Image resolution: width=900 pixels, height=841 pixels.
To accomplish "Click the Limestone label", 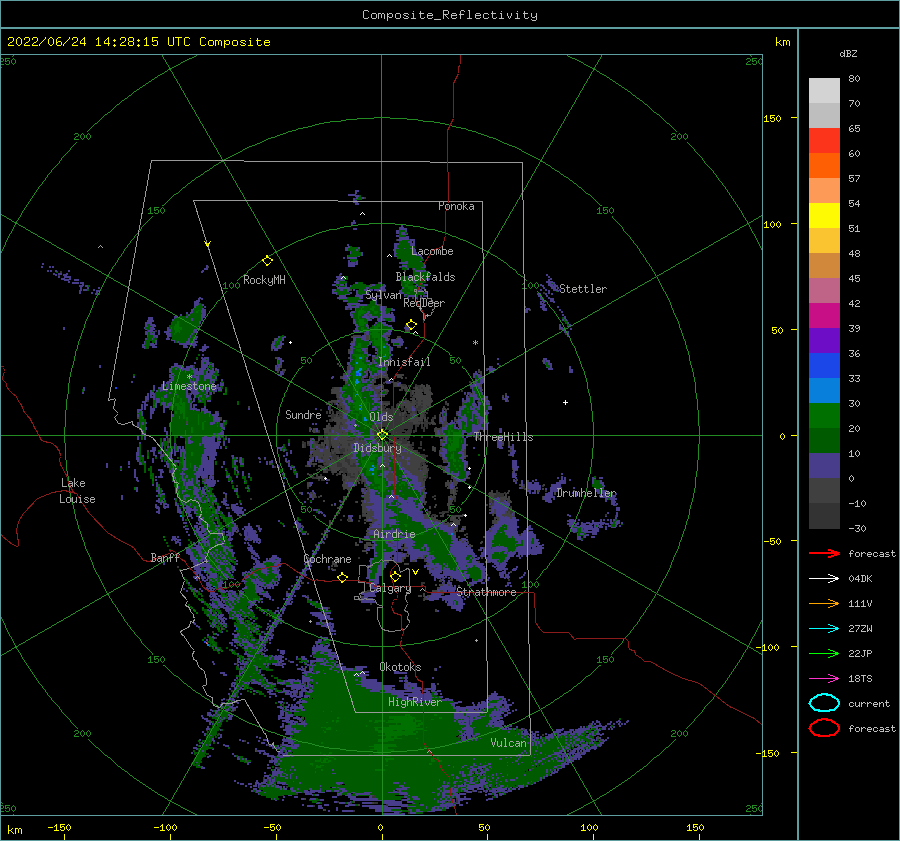I will pyautogui.click(x=189, y=386).
